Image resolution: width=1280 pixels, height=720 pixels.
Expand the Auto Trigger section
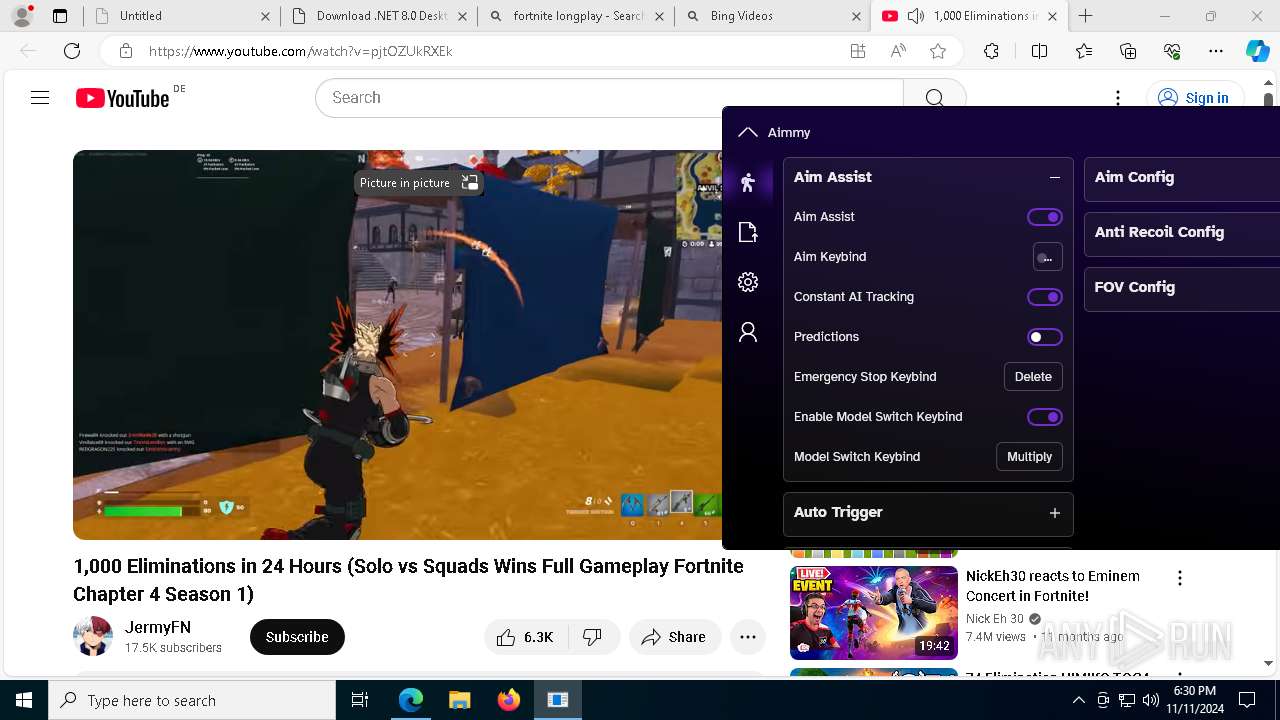[1054, 513]
